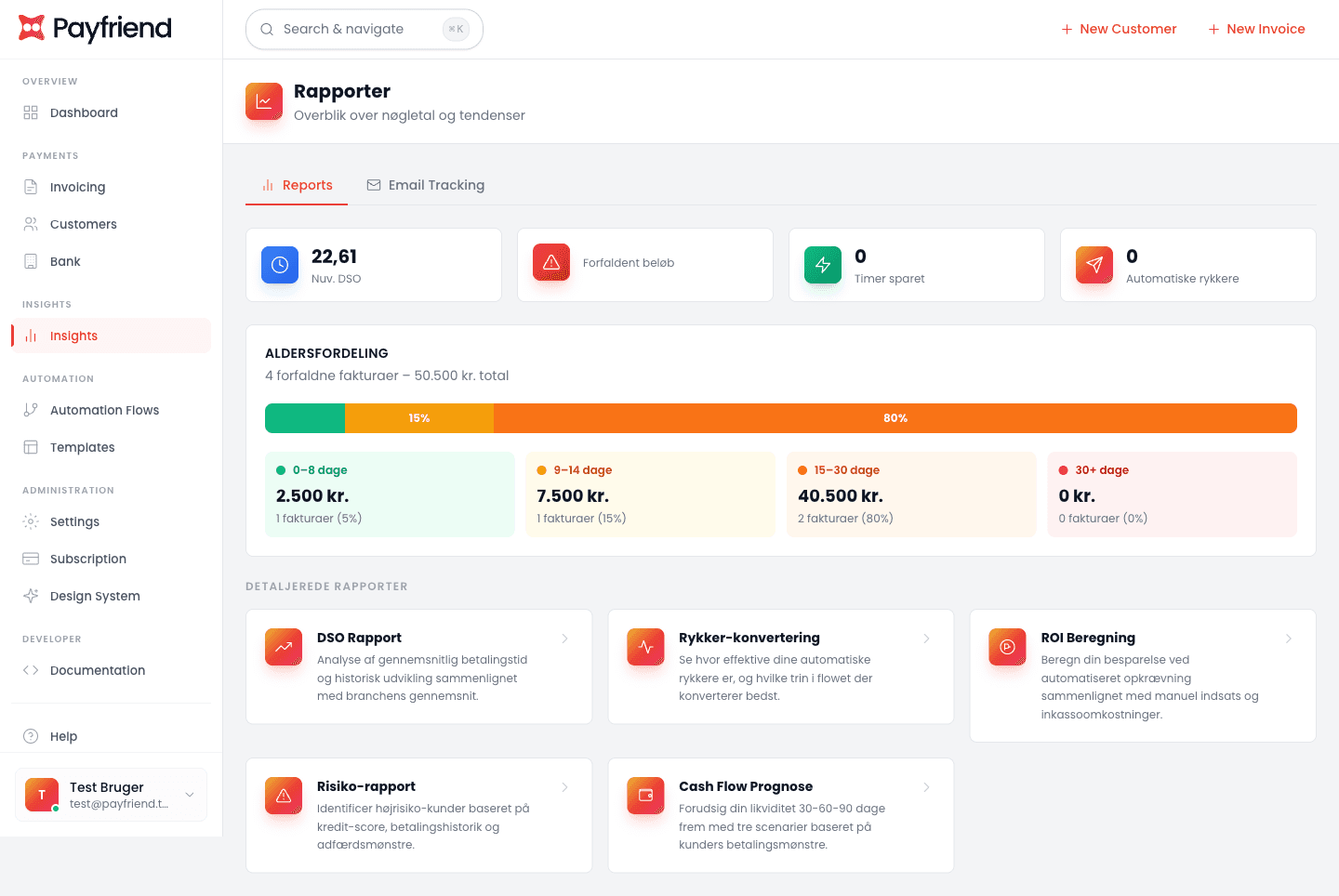Click the orange 80% aging bar segment
Viewport: 1339px width, 896px height.
[895, 417]
